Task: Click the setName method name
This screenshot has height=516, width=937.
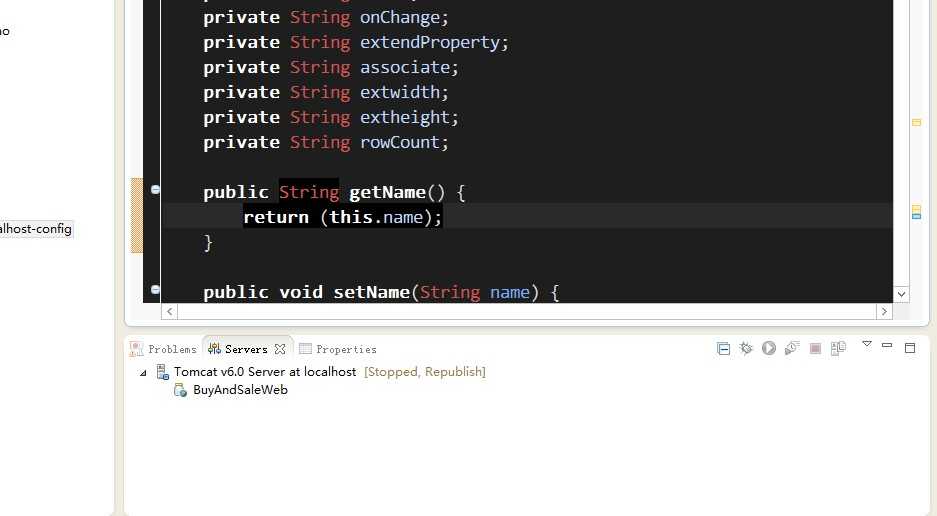Action: click(371, 292)
